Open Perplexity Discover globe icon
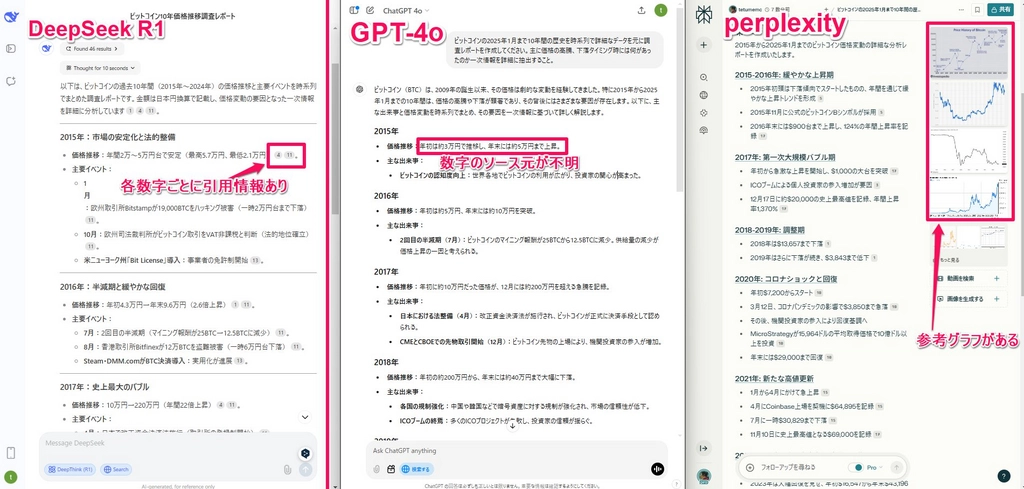This screenshot has width=1024, height=489. 703,95
